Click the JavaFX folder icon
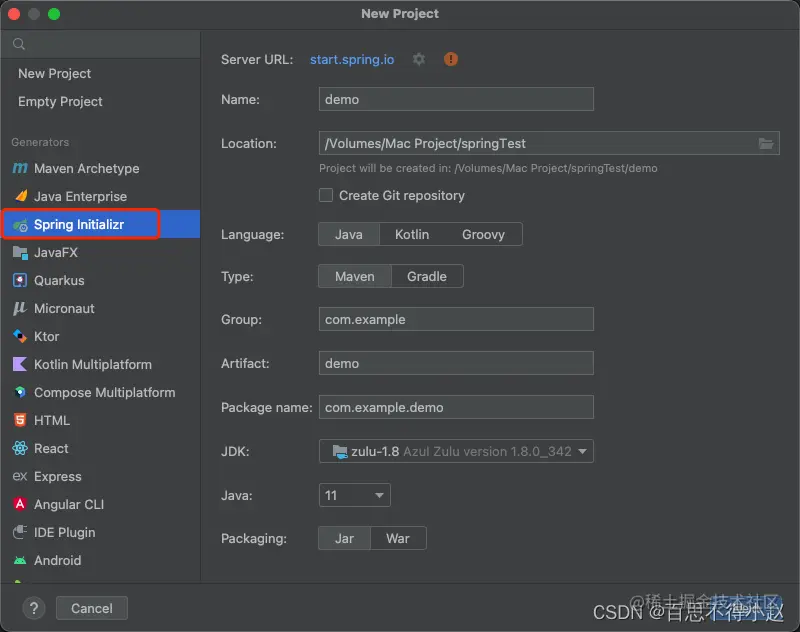 pyautogui.click(x=20, y=252)
